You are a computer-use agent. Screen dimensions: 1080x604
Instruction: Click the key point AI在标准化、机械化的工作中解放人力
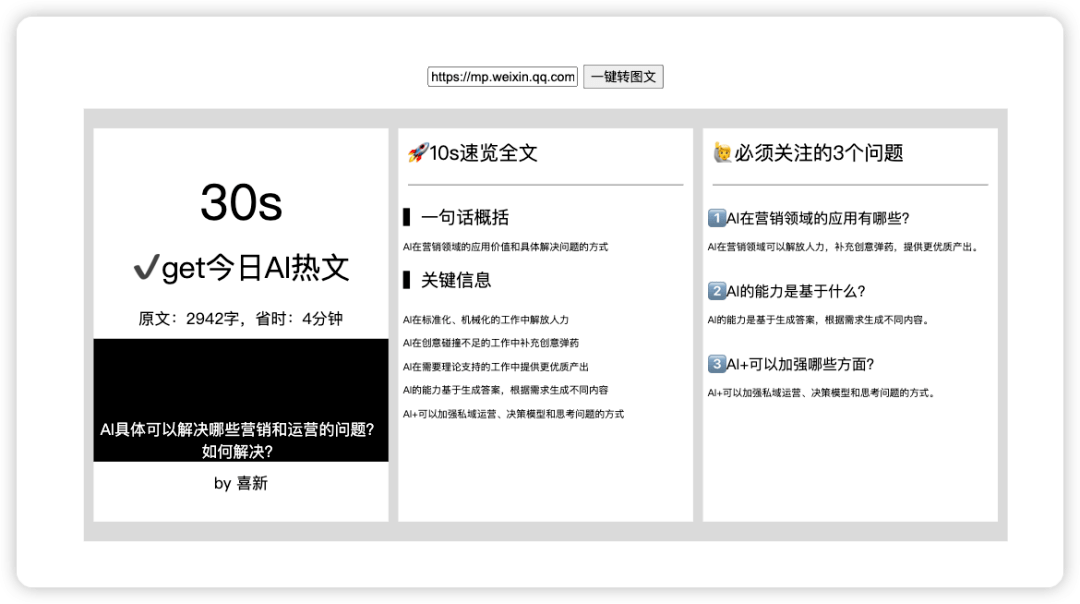click(485, 320)
